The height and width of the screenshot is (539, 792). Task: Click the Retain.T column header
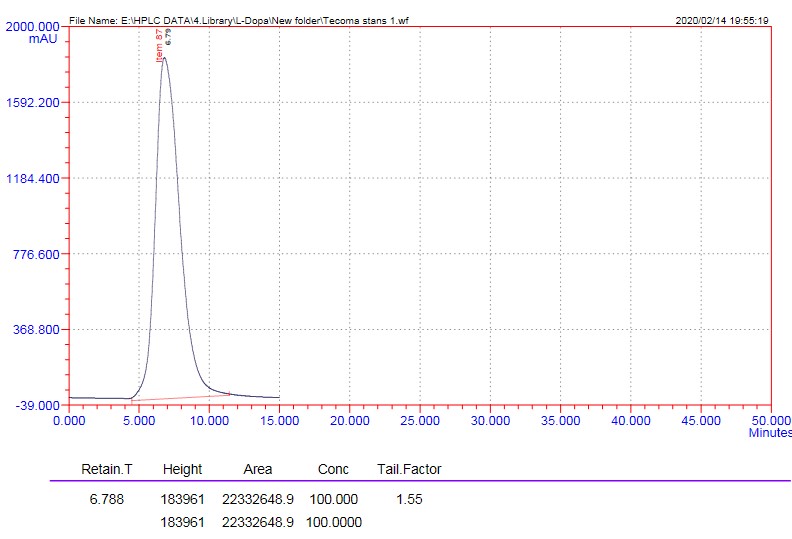tap(106, 469)
